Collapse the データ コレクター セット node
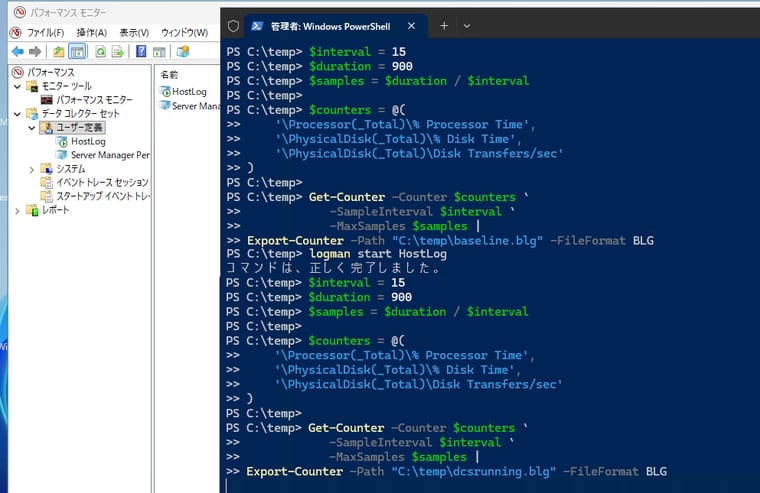The image size is (760, 493). pyautogui.click(x=17, y=114)
